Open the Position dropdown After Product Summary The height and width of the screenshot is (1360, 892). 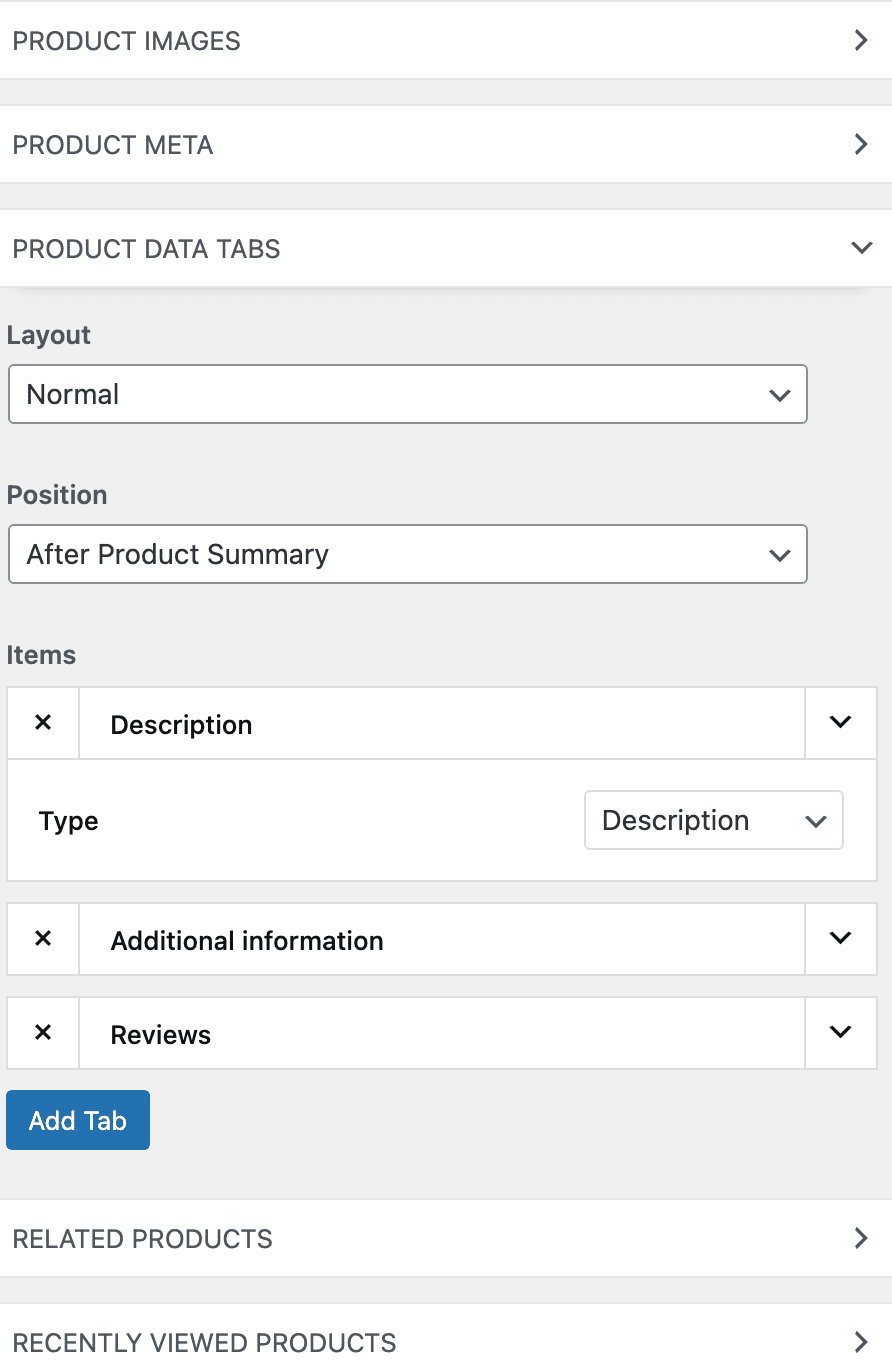coord(408,554)
